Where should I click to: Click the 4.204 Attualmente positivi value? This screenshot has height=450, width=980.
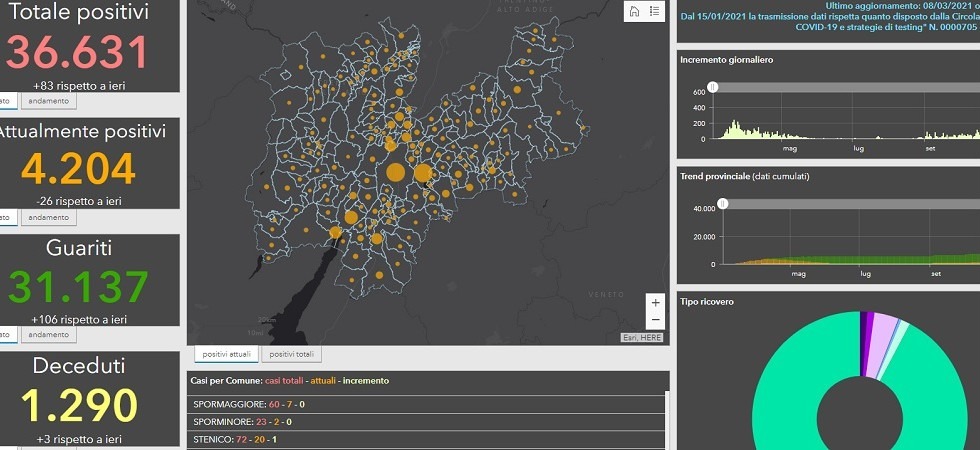click(x=78, y=169)
